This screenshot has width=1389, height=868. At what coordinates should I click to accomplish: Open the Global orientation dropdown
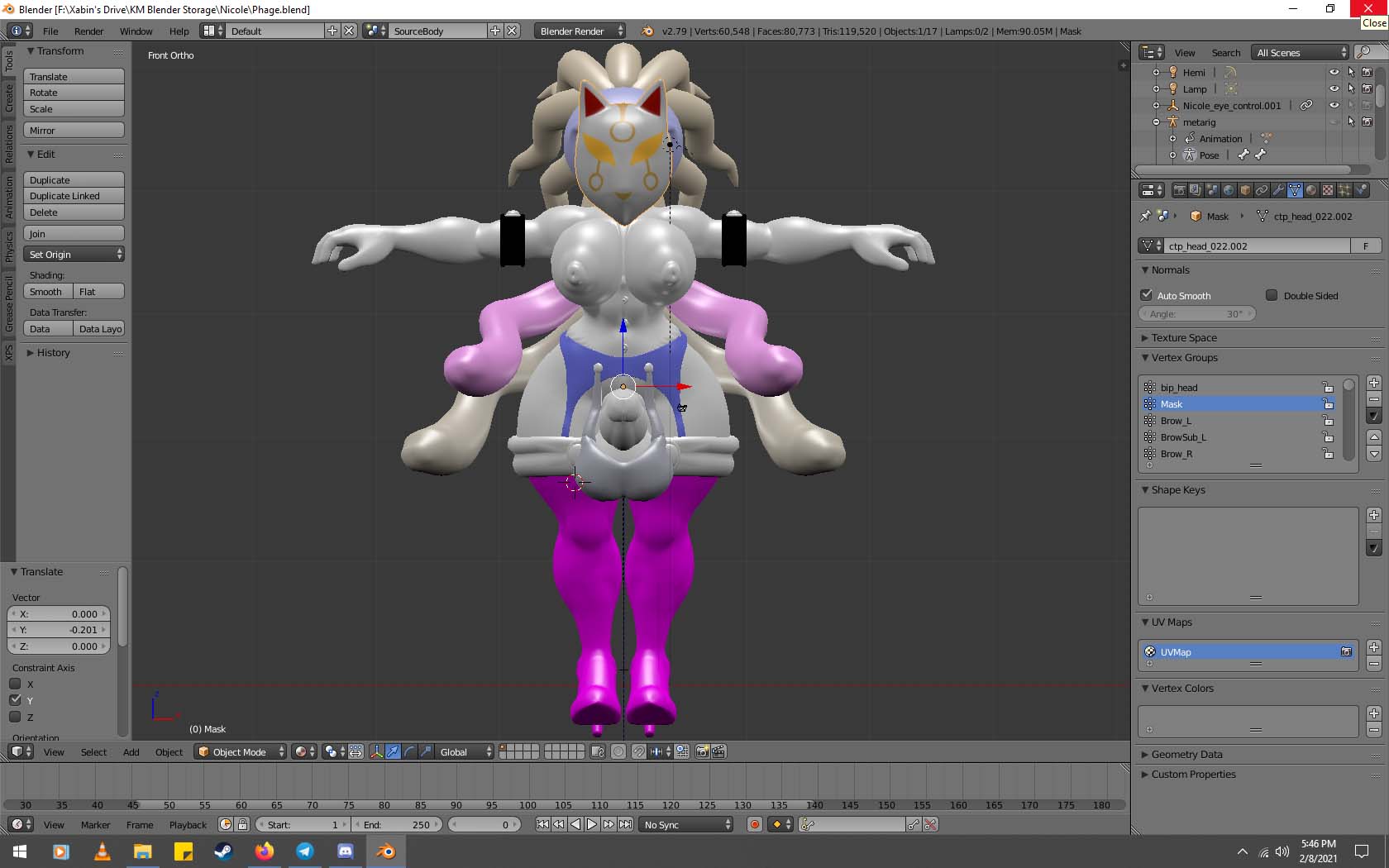click(x=465, y=751)
